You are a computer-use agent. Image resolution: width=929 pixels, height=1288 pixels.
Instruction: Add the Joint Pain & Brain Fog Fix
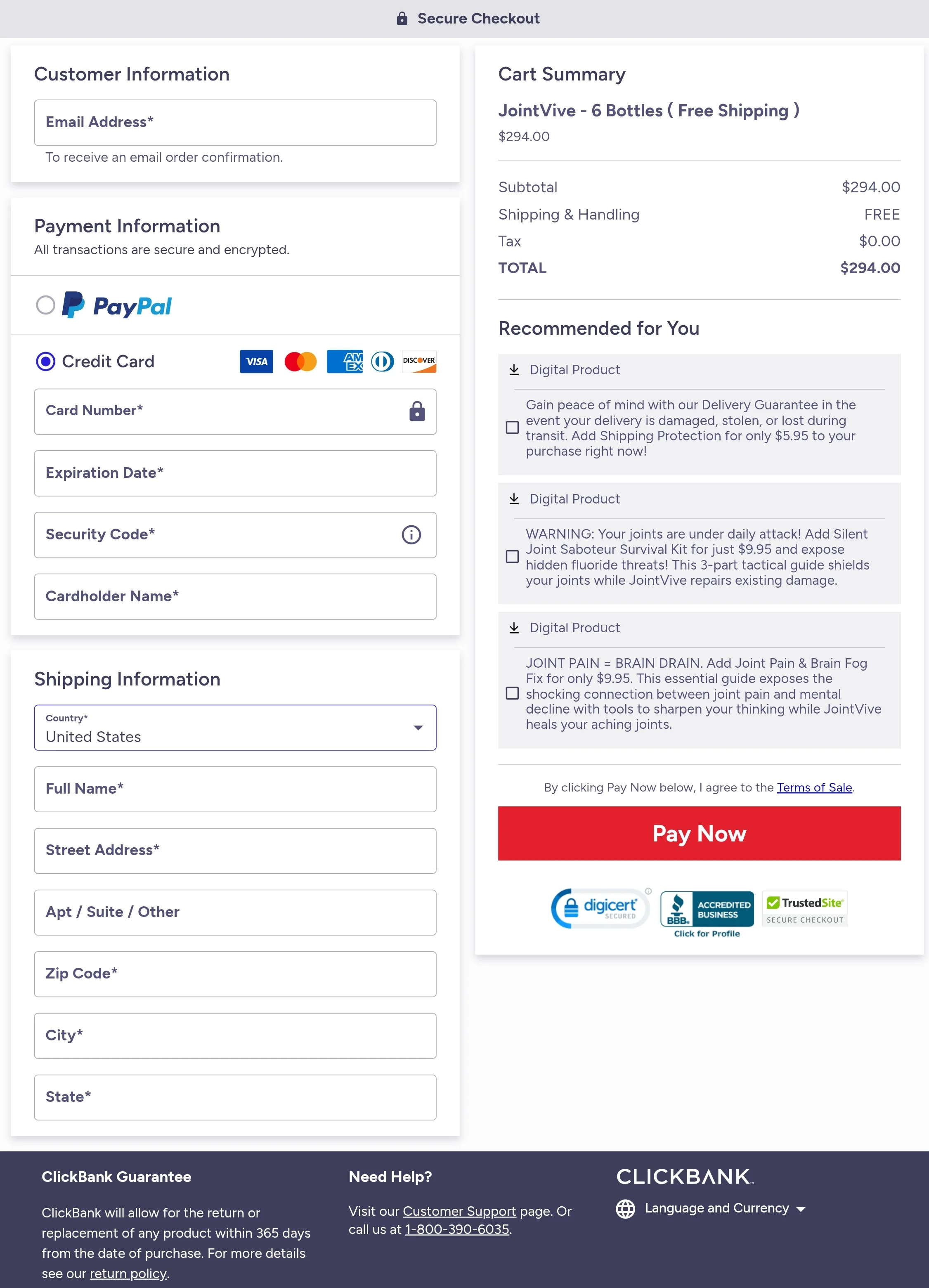[512, 693]
